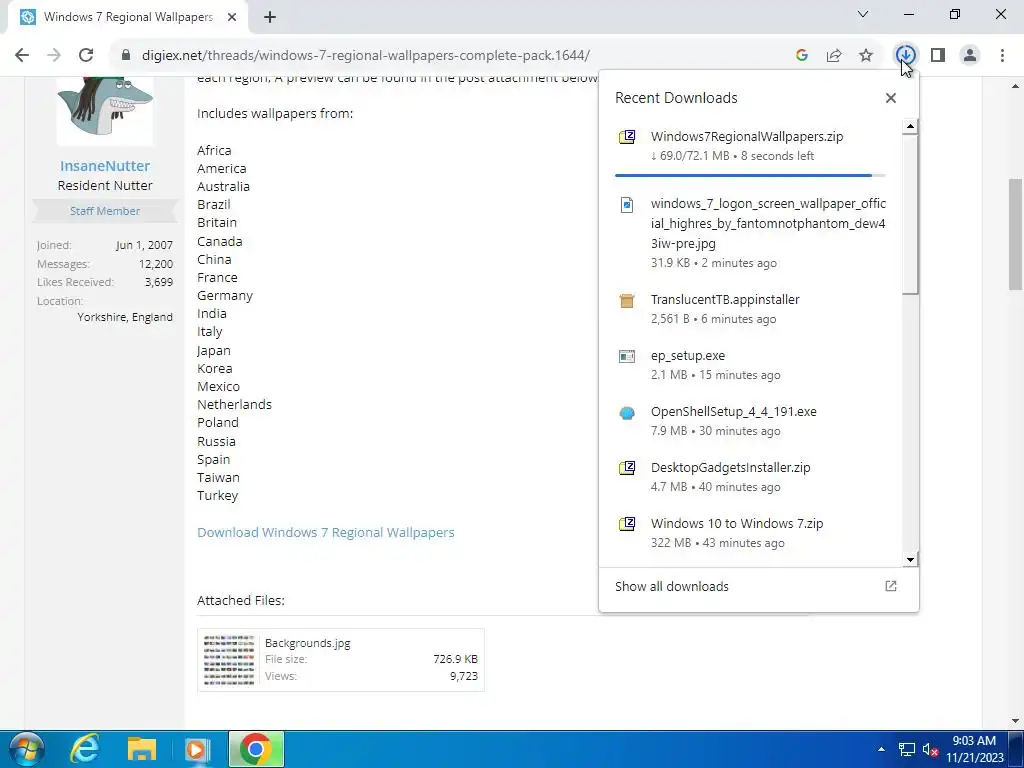Viewport: 1024px width, 768px height.
Task: Click the Staff Member banner
Action: (x=104, y=211)
